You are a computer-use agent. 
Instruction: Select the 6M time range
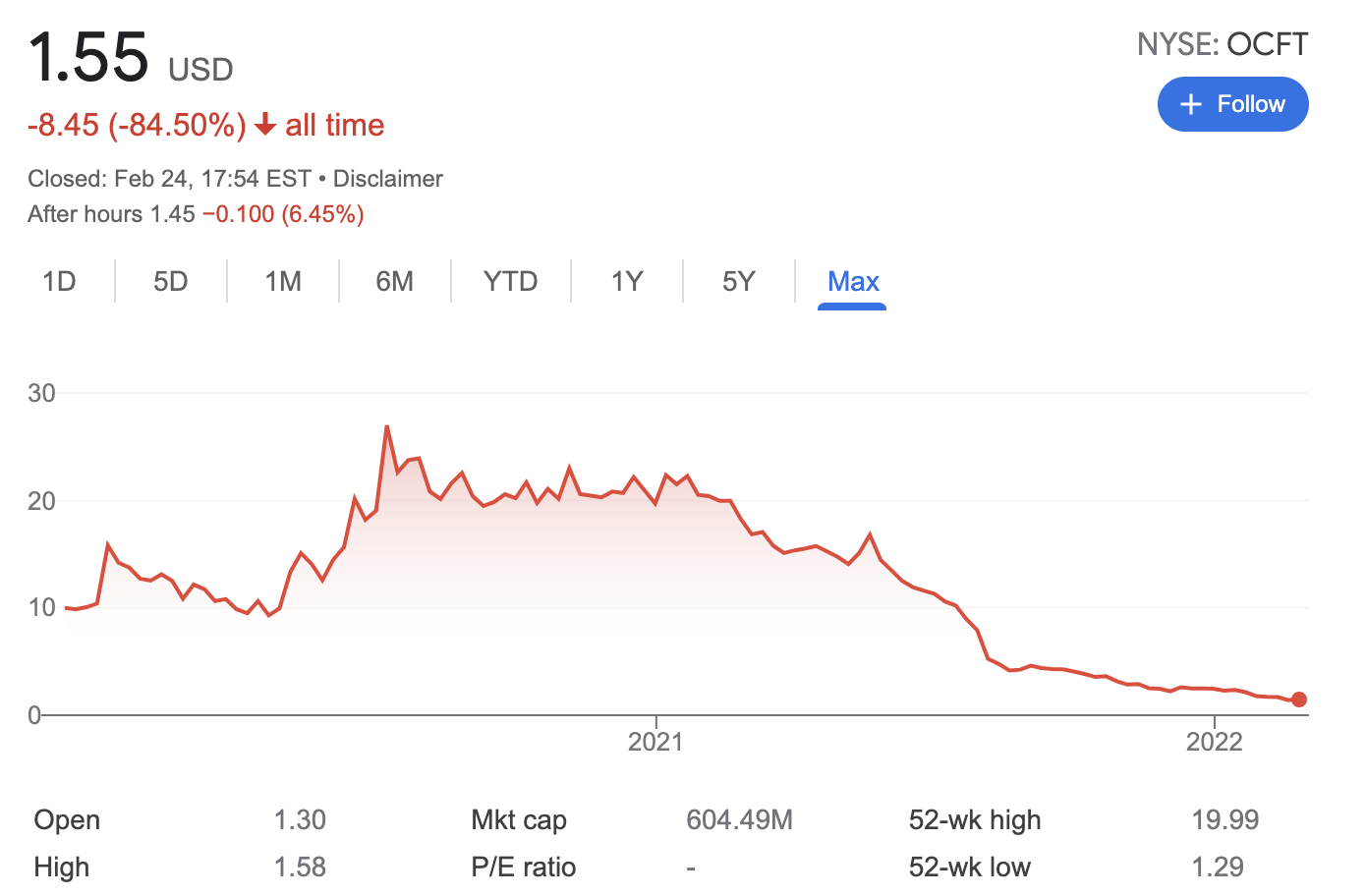pos(394,282)
